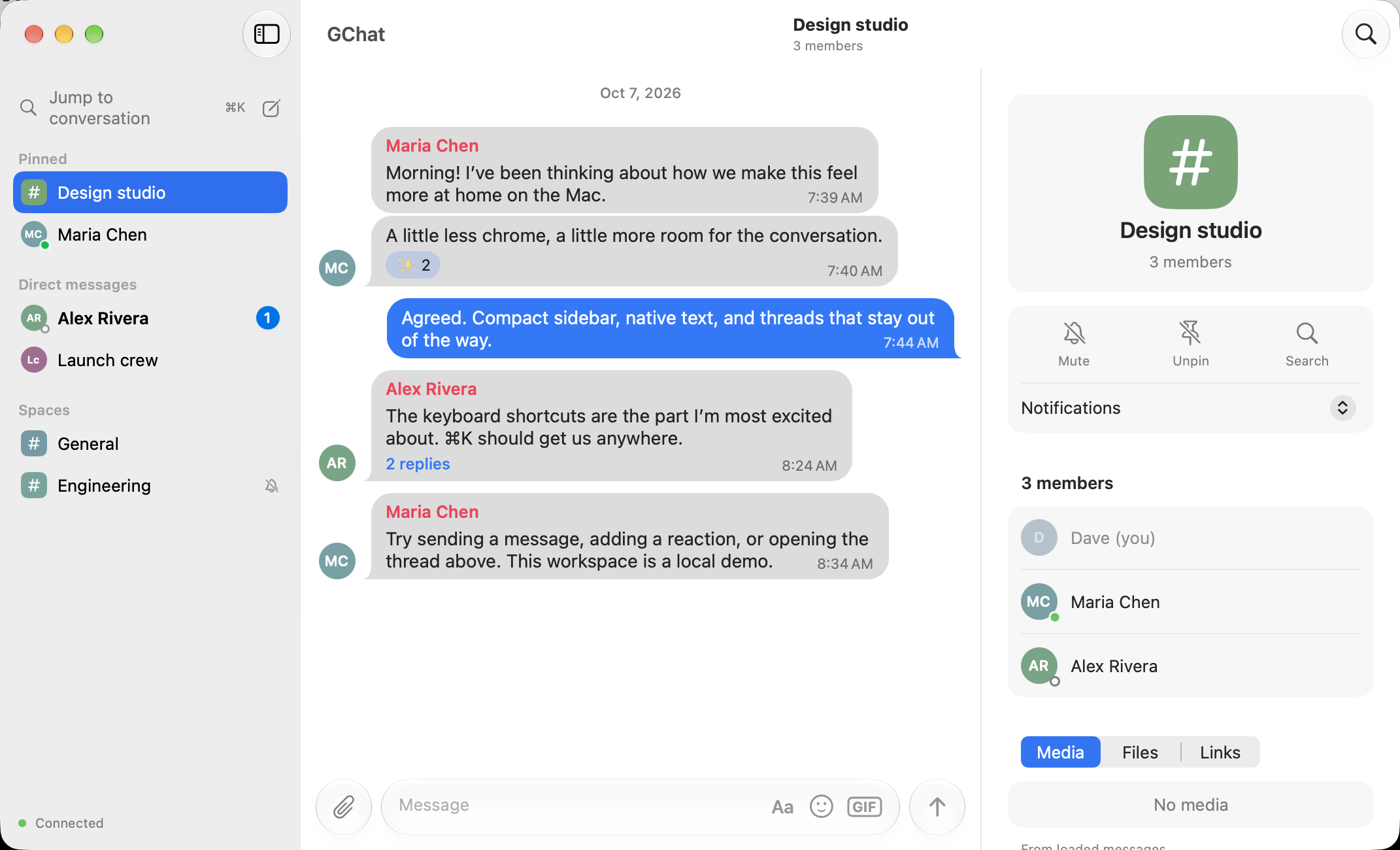This screenshot has height=850, width=1400.
Task: Select Alex Rivera in members list
Action: point(1191,666)
